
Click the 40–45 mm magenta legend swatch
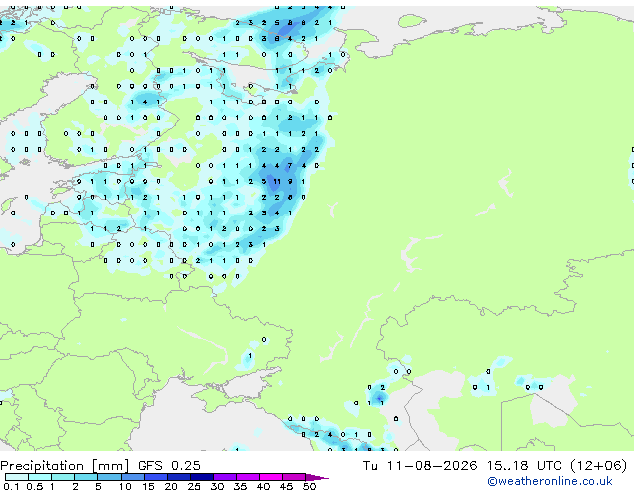pyautogui.click(x=271, y=477)
